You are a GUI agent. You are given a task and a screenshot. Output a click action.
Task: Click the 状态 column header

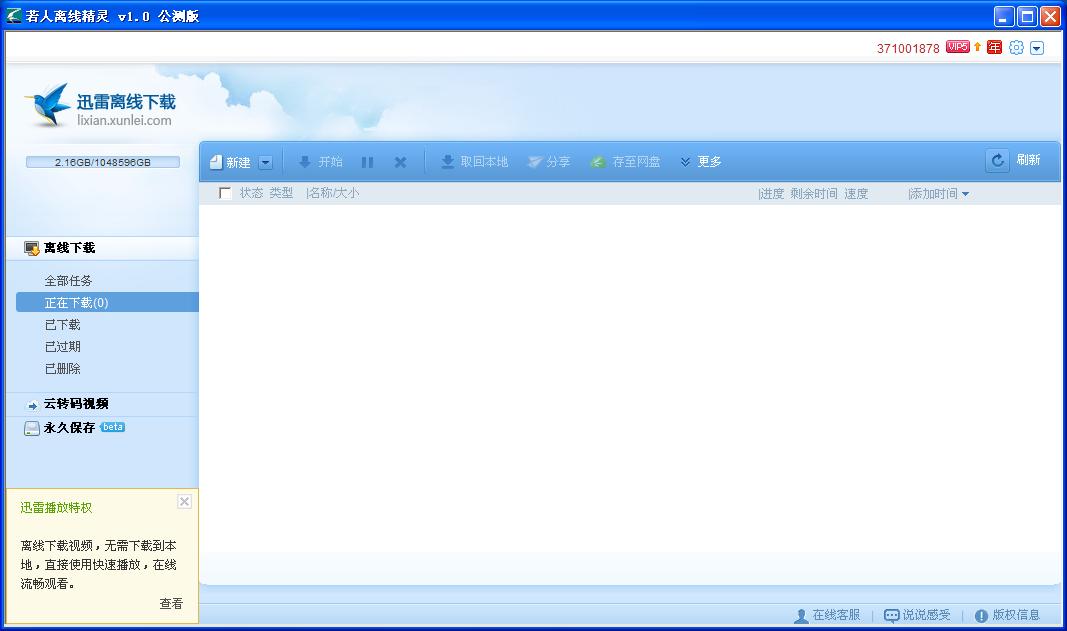click(251, 193)
